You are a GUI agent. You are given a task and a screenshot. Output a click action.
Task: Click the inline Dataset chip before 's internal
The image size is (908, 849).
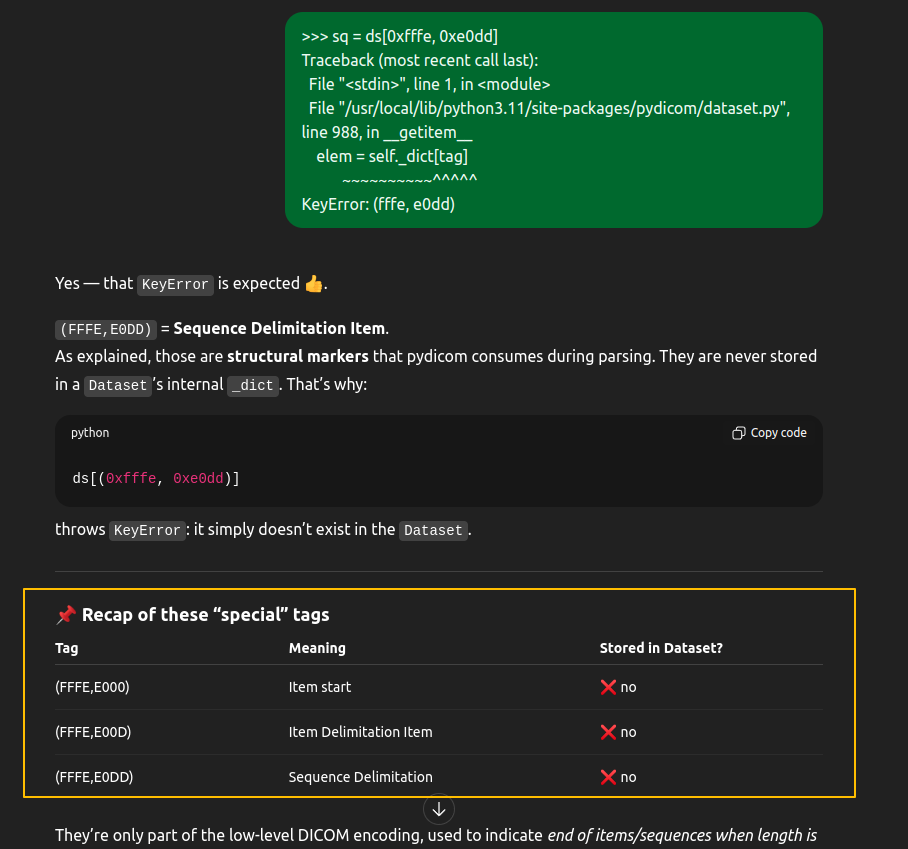point(118,385)
